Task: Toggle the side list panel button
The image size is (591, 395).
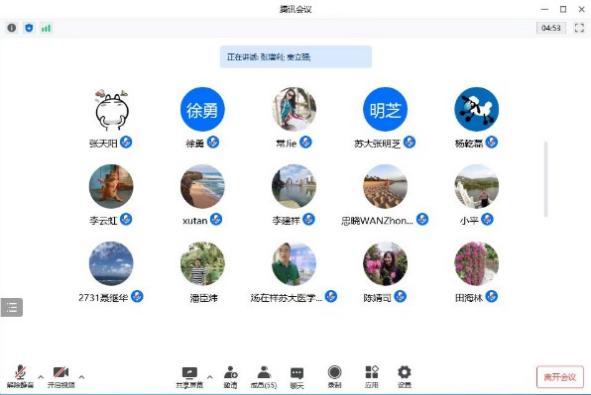Action: 12,307
